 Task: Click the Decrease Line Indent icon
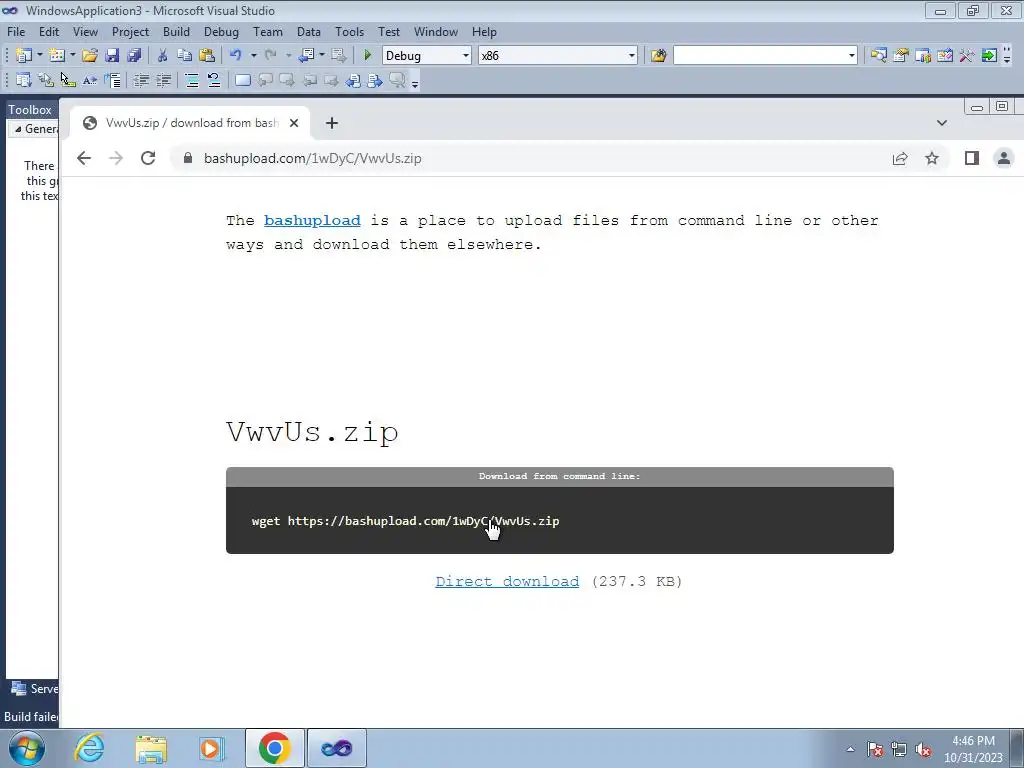[141, 80]
